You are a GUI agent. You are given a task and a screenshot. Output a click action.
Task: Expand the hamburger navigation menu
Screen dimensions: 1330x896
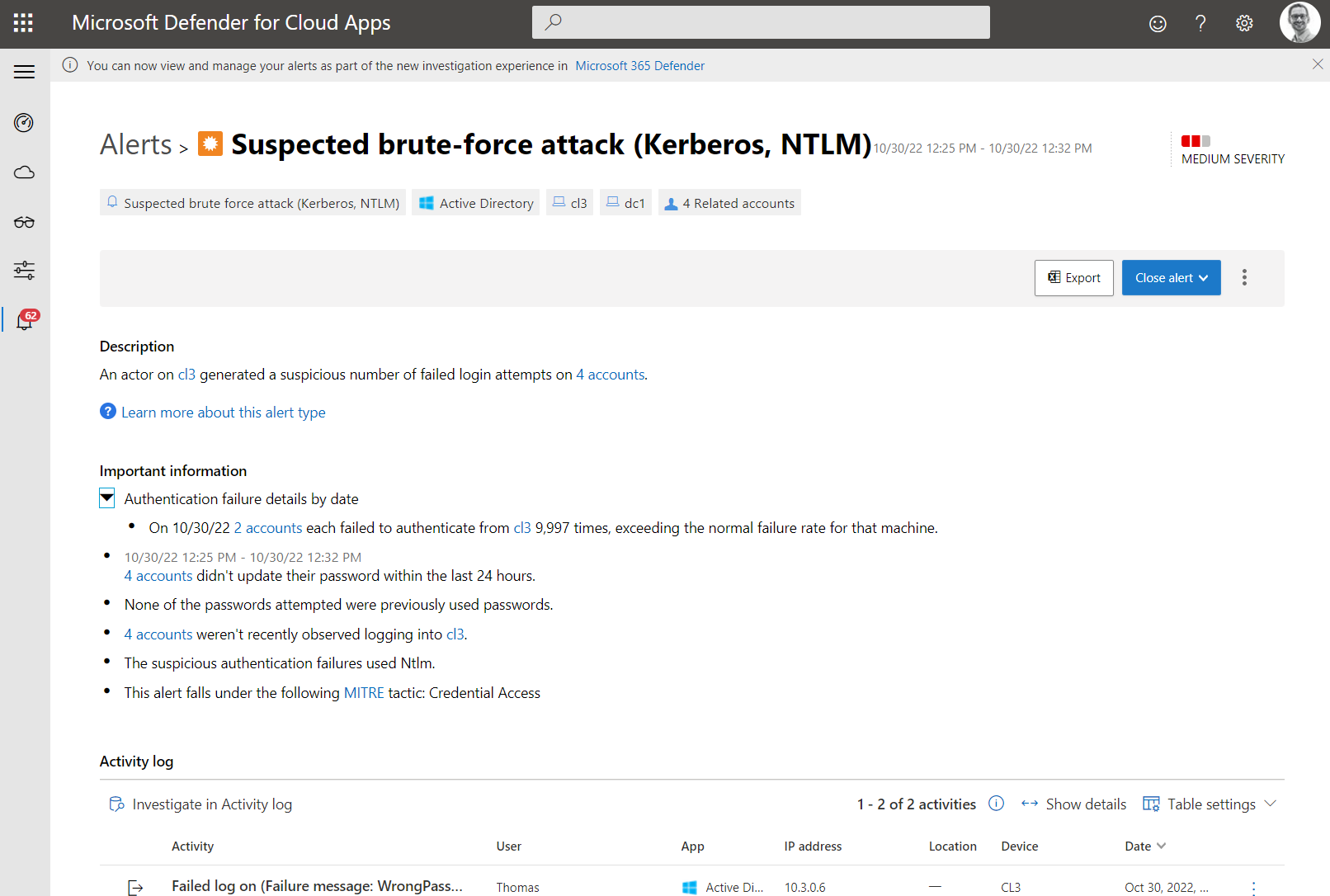pyautogui.click(x=25, y=72)
